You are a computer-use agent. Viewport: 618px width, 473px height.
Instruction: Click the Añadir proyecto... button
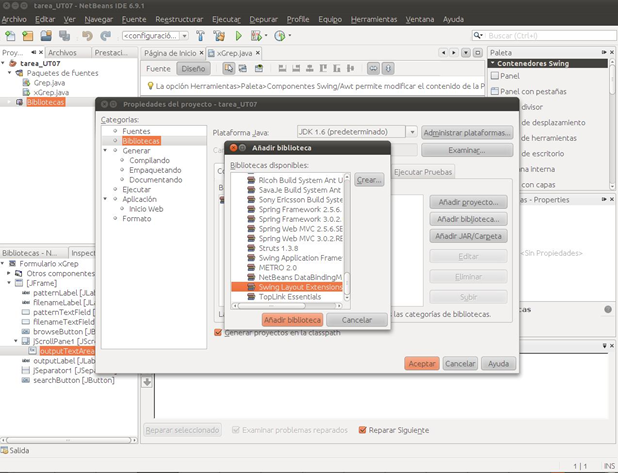click(x=468, y=202)
